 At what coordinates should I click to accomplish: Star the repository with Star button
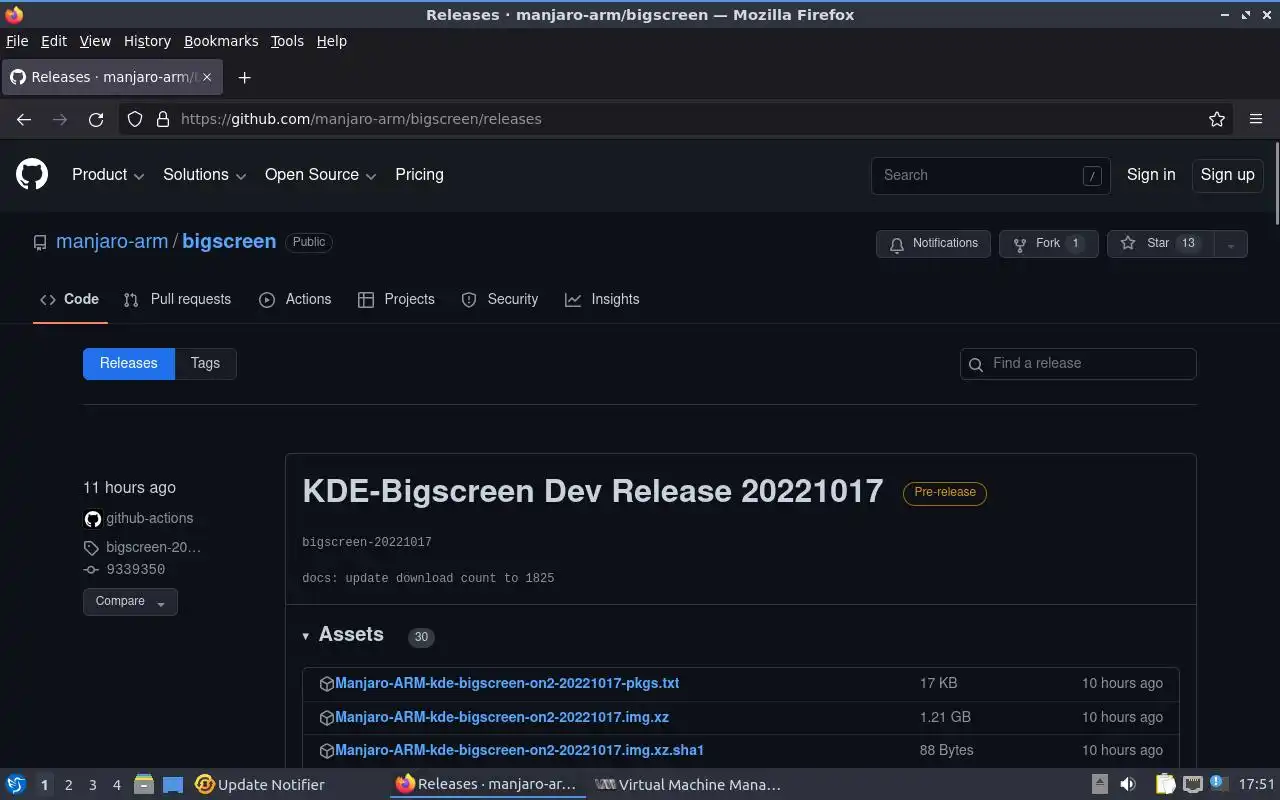pyautogui.click(x=1160, y=244)
